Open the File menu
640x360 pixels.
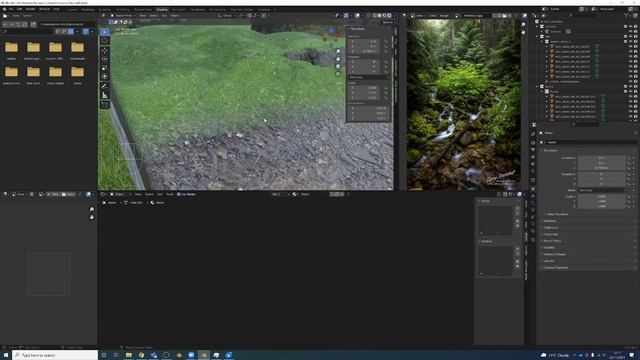pos(11,9)
